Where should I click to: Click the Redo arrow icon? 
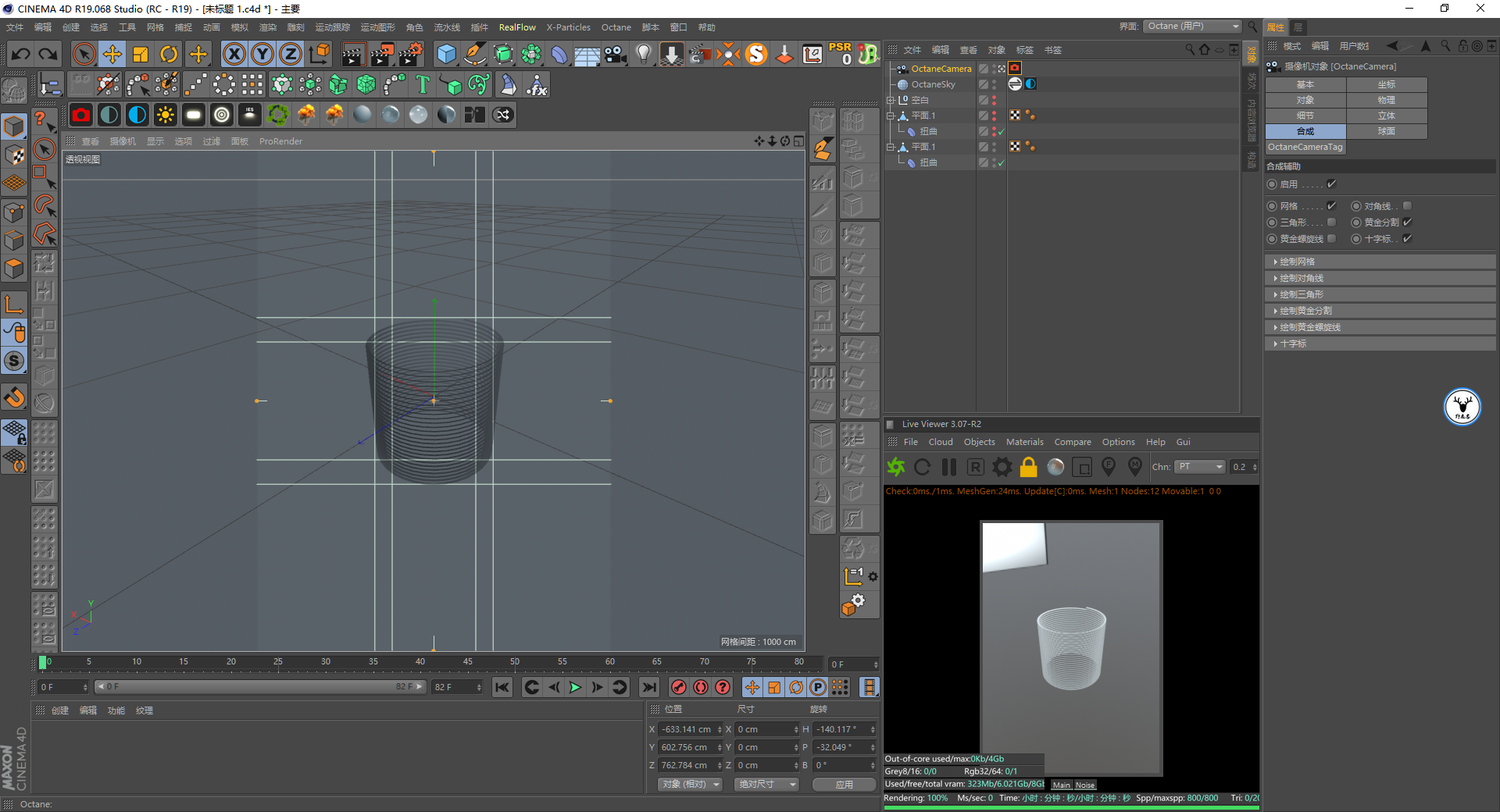tap(48, 55)
